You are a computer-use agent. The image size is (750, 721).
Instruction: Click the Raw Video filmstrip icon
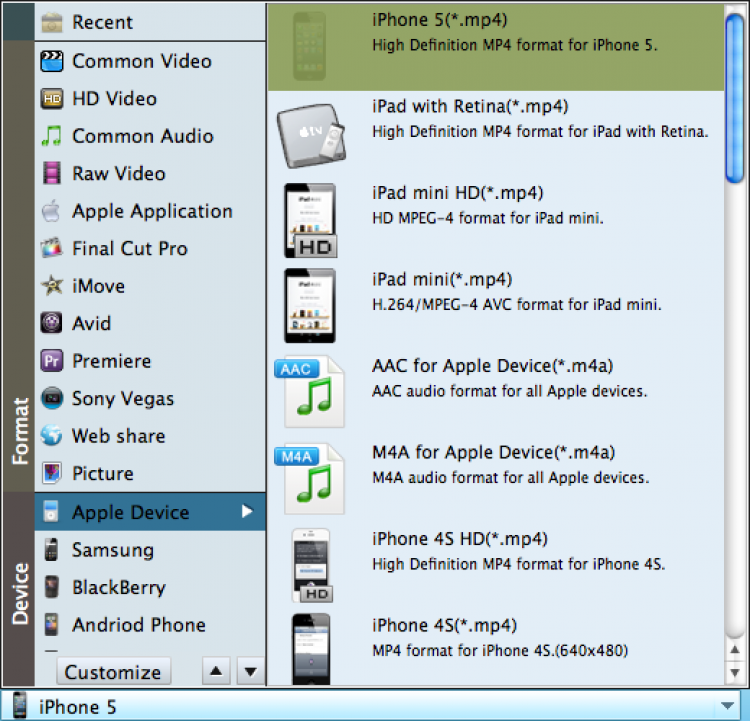pos(52,173)
